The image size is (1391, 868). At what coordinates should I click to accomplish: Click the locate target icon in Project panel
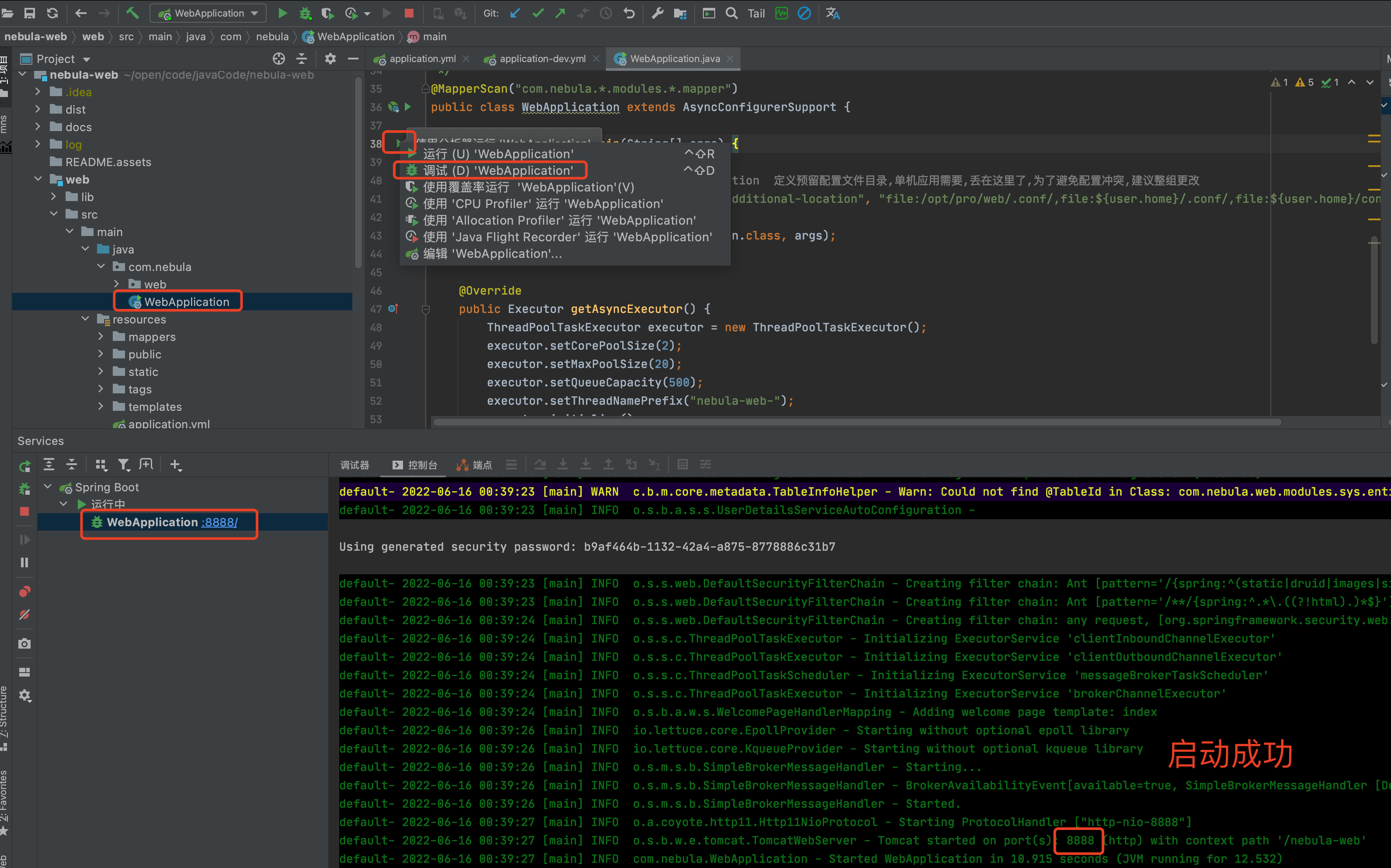[278, 59]
